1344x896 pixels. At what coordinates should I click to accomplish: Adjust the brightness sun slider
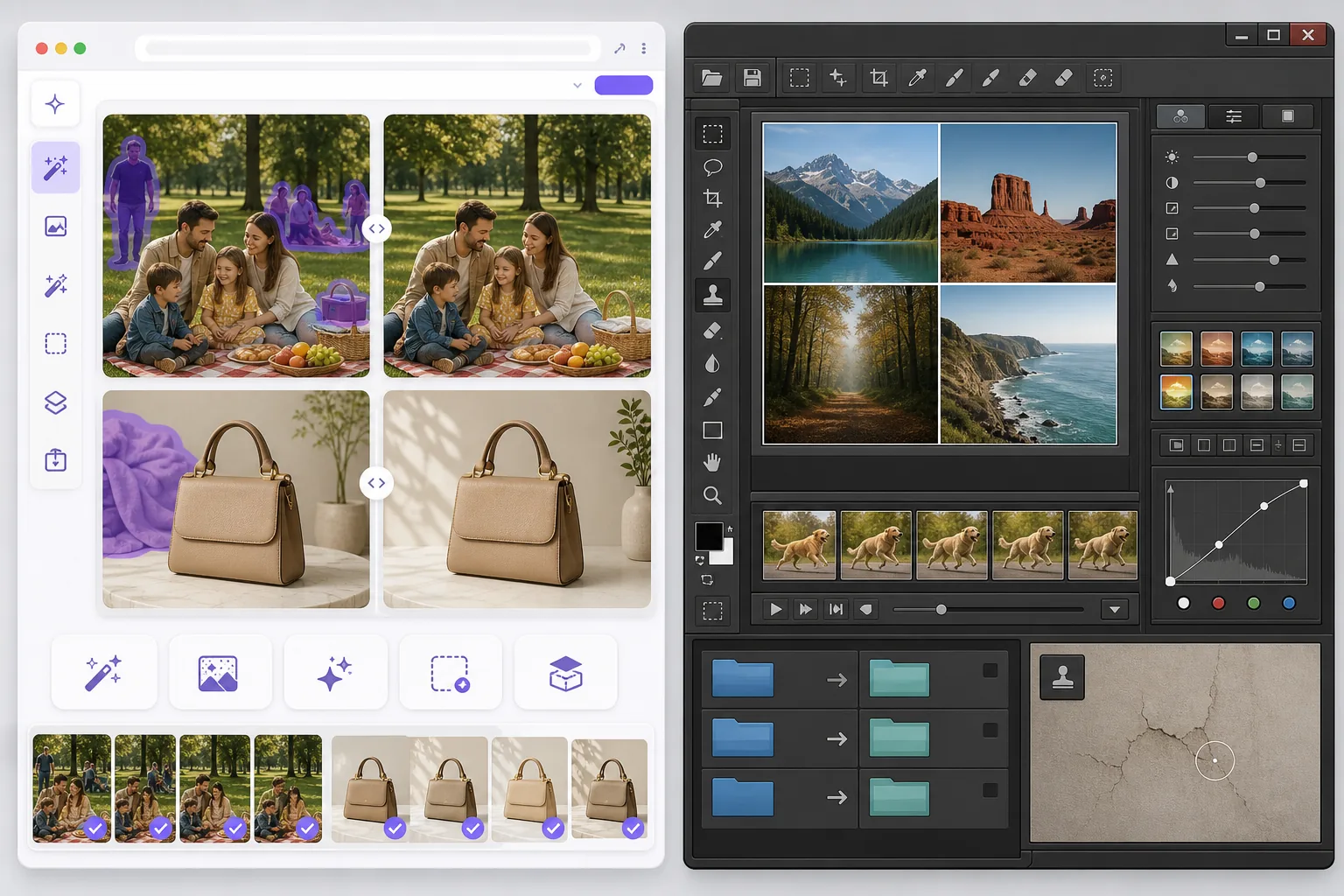click(x=1252, y=157)
